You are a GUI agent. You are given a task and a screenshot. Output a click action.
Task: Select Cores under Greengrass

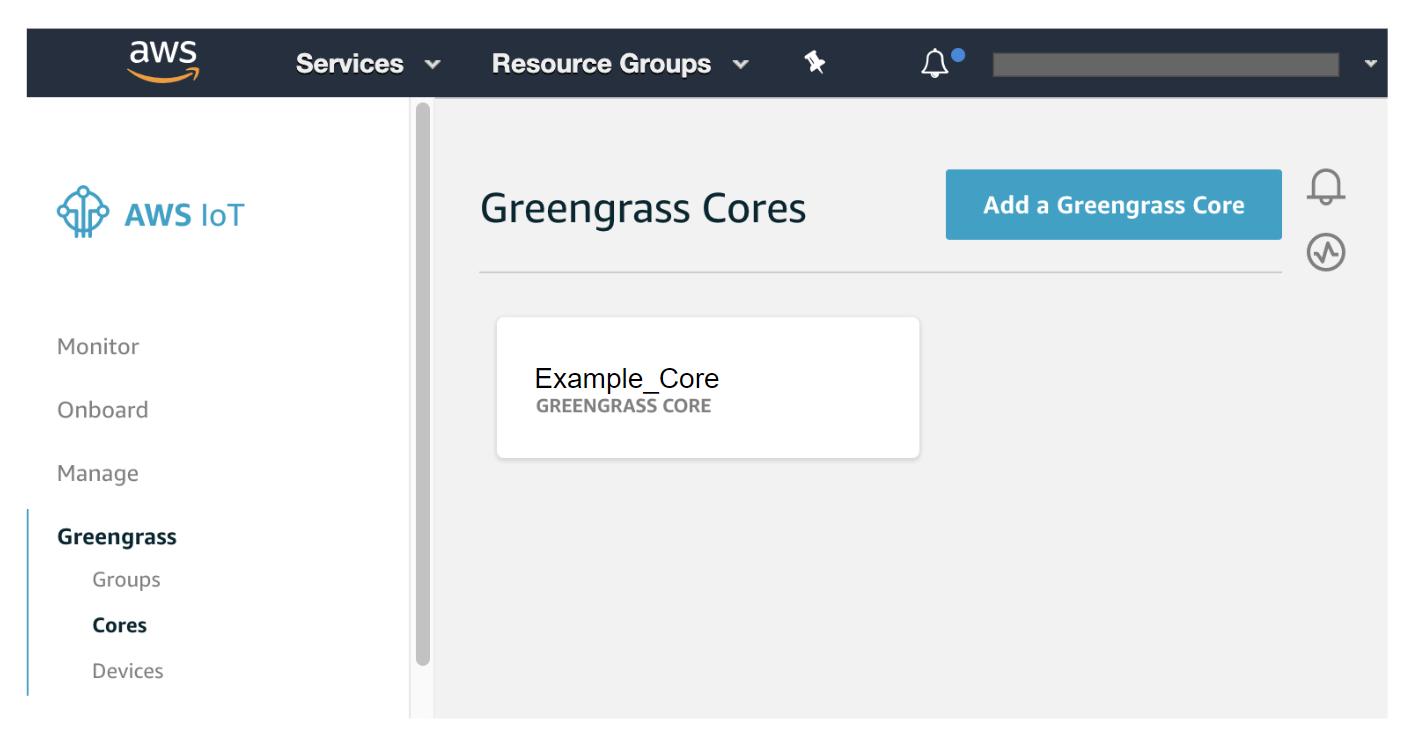click(x=119, y=625)
